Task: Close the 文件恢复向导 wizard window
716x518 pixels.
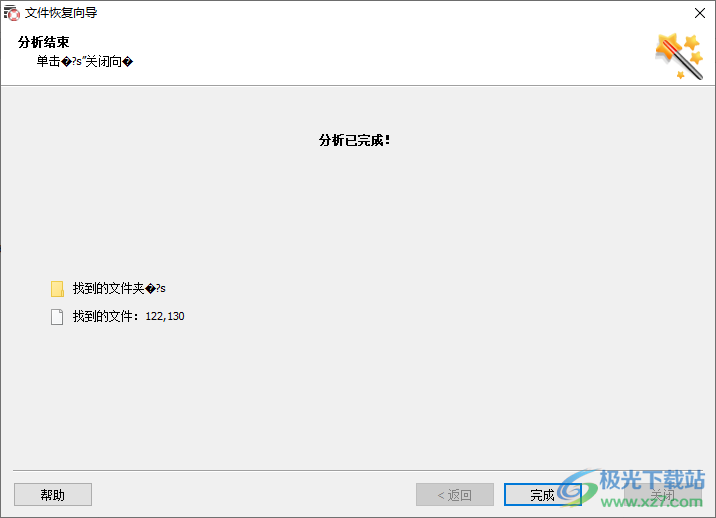Action: pyautogui.click(x=700, y=13)
